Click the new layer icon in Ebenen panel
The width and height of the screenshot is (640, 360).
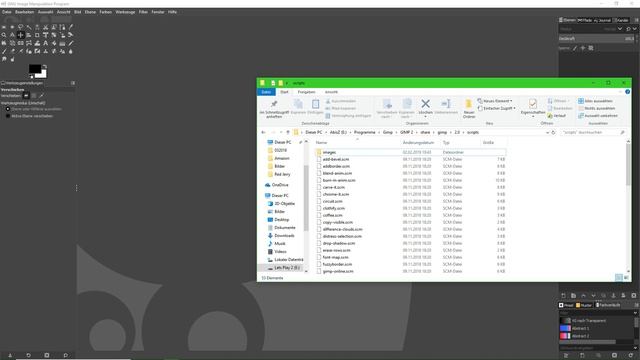[564, 295]
